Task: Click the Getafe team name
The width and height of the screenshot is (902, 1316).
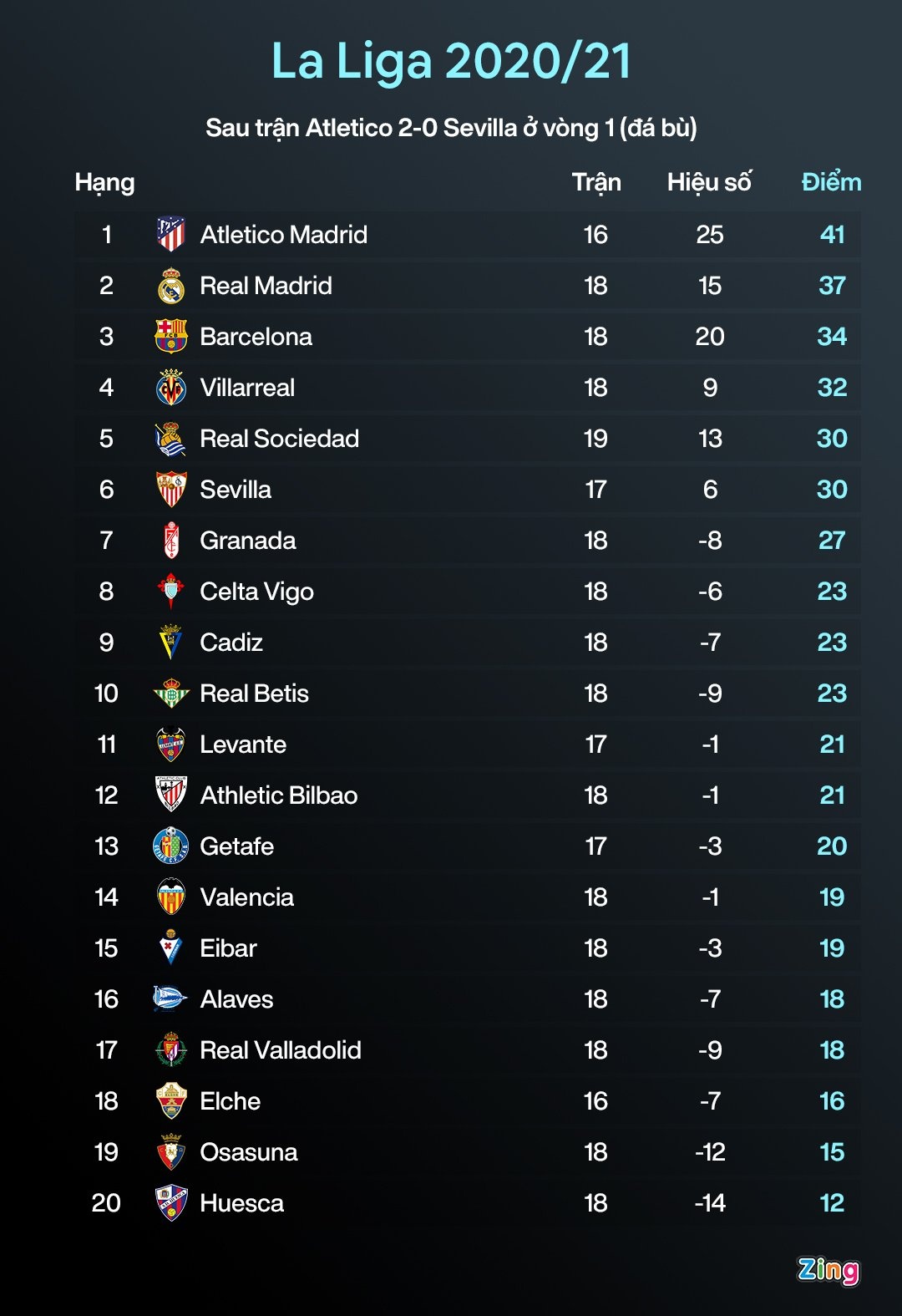Action: click(x=236, y=846)
